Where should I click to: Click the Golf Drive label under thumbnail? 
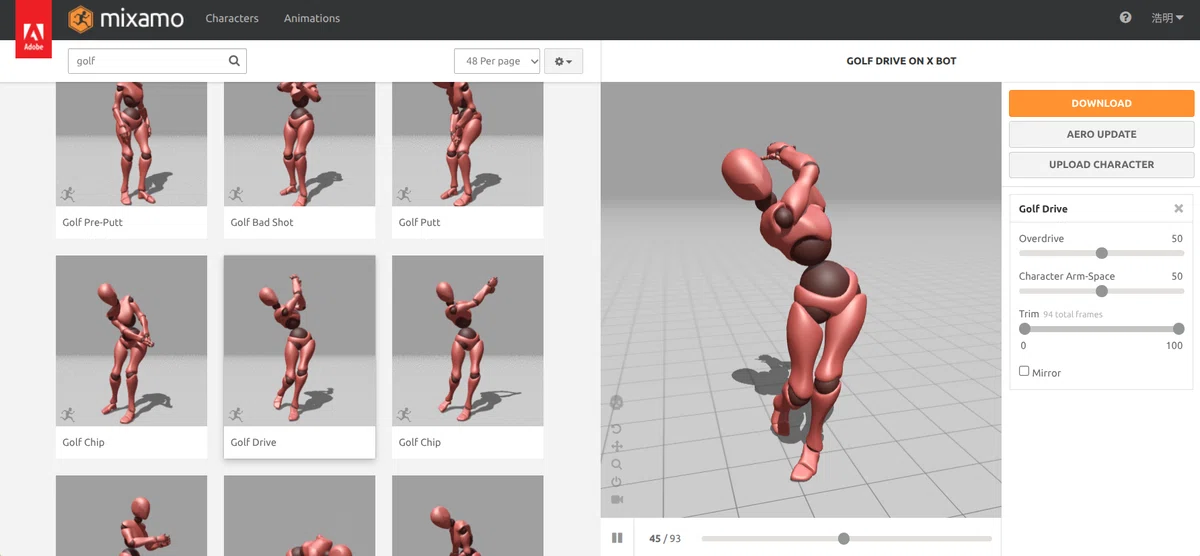coord(253,442)
